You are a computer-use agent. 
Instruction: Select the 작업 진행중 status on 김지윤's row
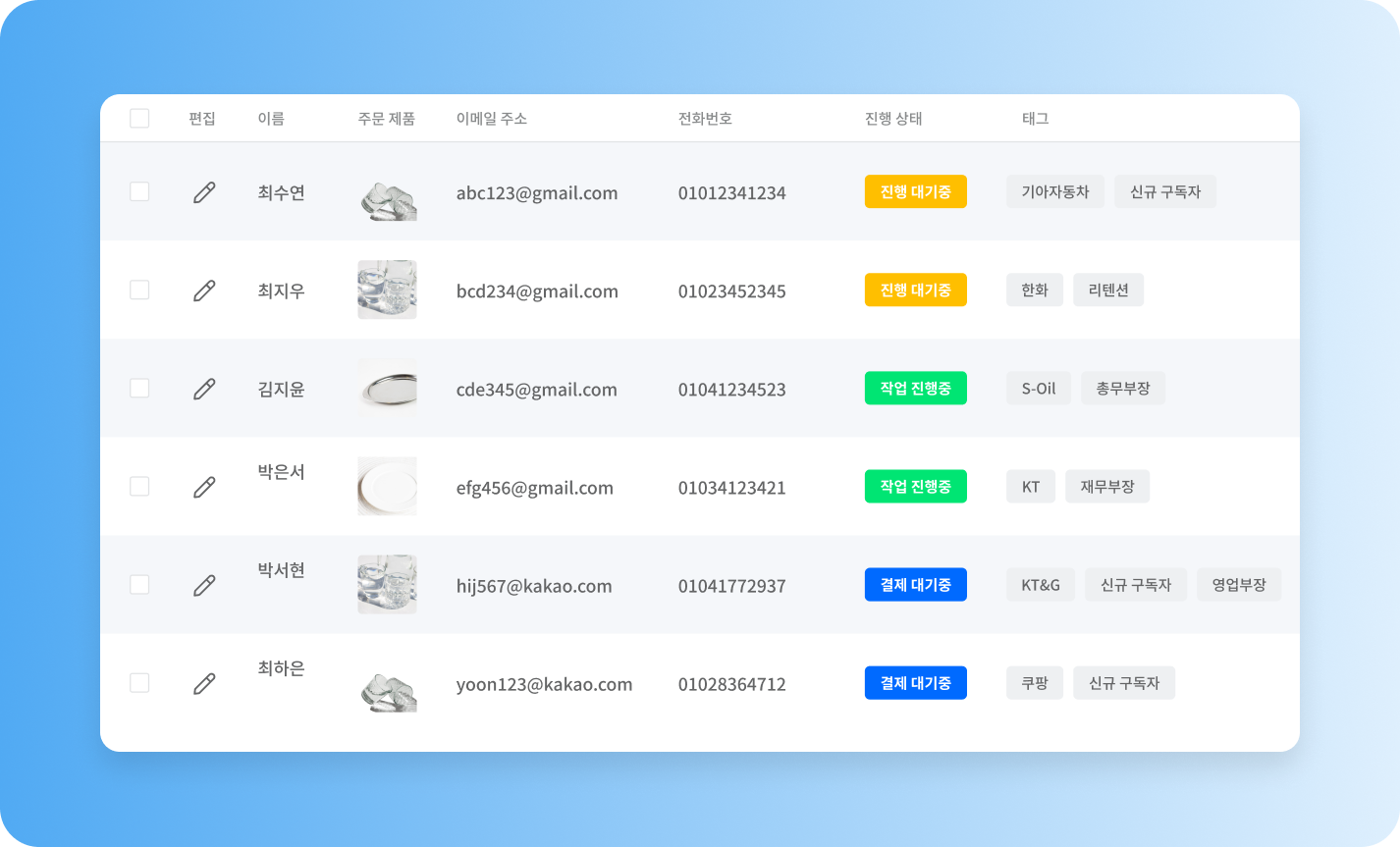pos(915,388)
